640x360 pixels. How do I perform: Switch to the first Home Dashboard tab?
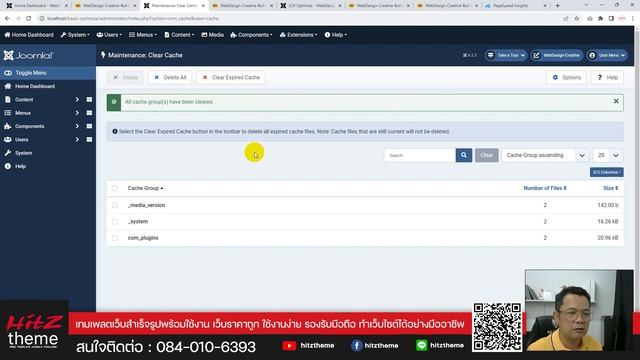pyautogui.click(x=37, y=6)
